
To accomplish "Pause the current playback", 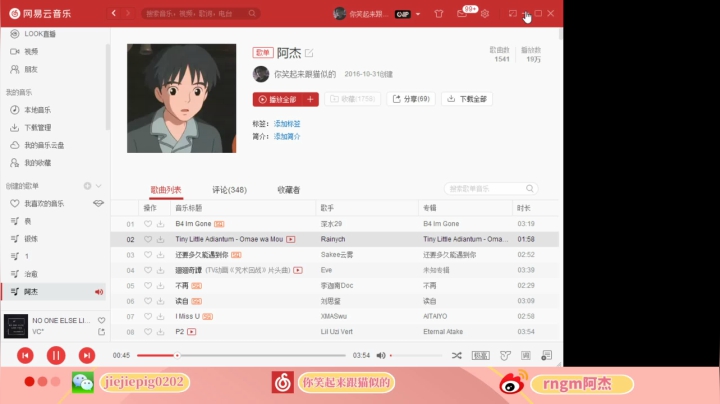I will [56, 355].
